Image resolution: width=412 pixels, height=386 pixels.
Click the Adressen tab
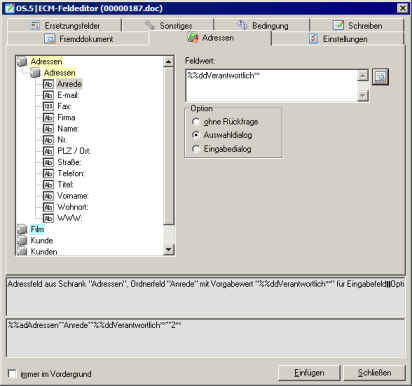[x=210, y=38]
